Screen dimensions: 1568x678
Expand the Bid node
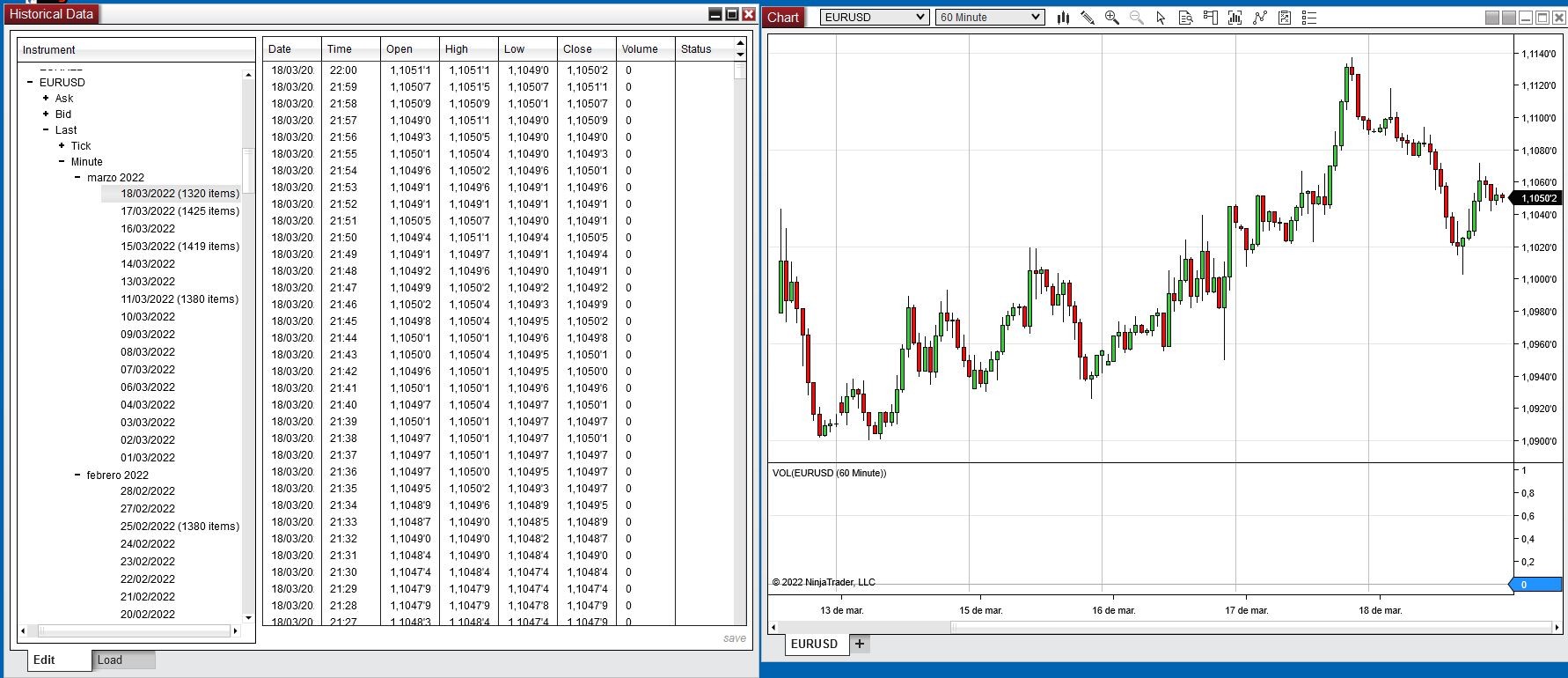[x=46, y=114]
